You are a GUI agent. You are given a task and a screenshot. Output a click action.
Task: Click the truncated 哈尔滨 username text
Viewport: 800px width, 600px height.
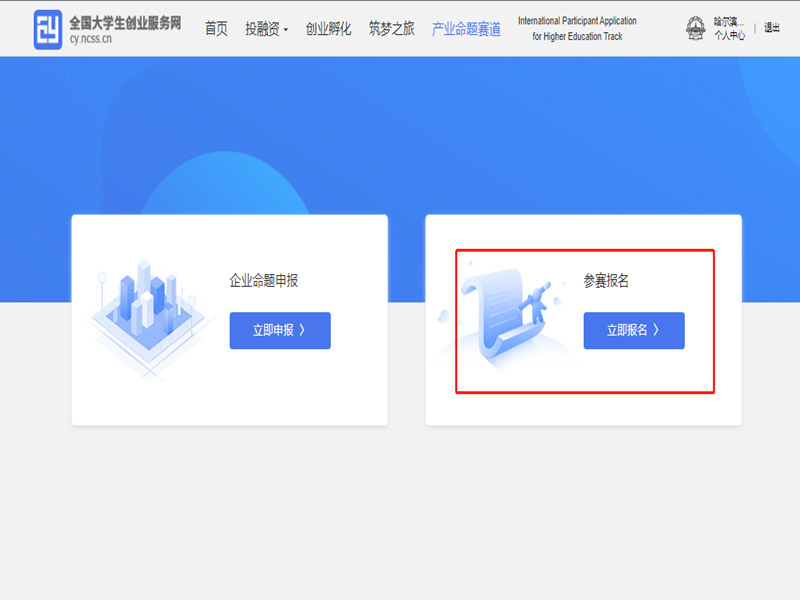pyautogui.click(x=729, y=21)
